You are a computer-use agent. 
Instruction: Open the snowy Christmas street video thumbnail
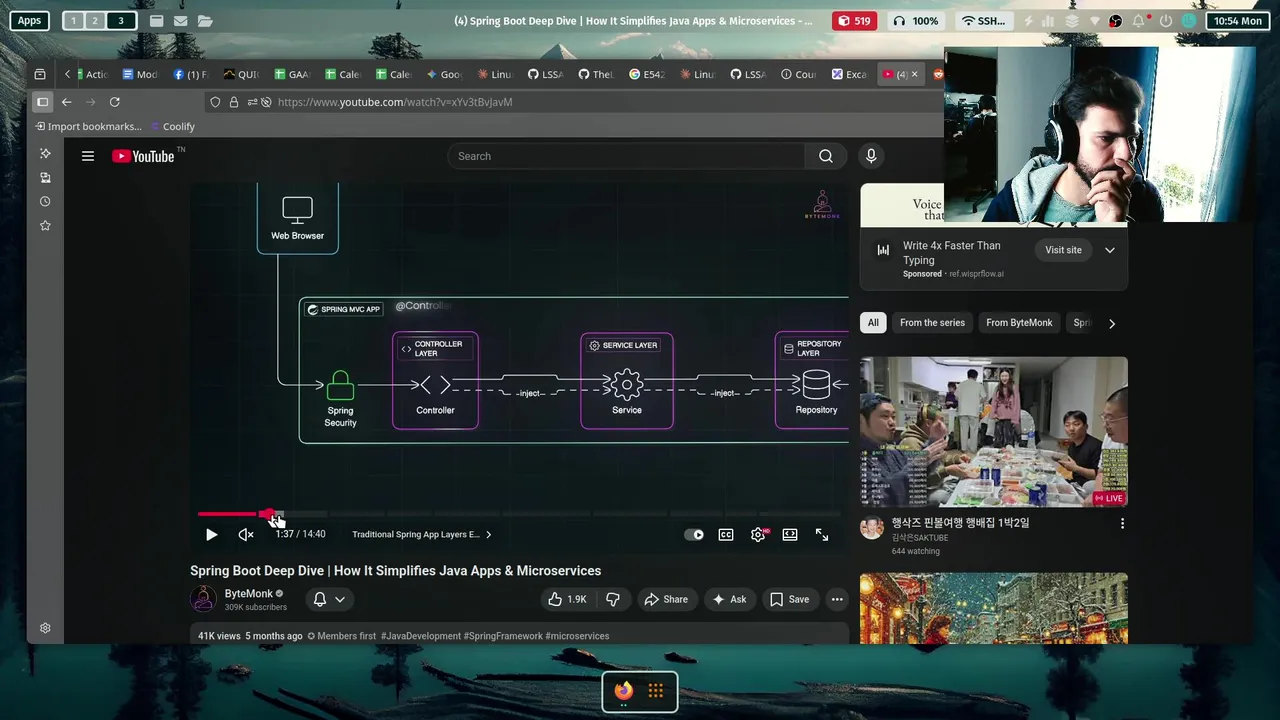[x=994, y=608]
